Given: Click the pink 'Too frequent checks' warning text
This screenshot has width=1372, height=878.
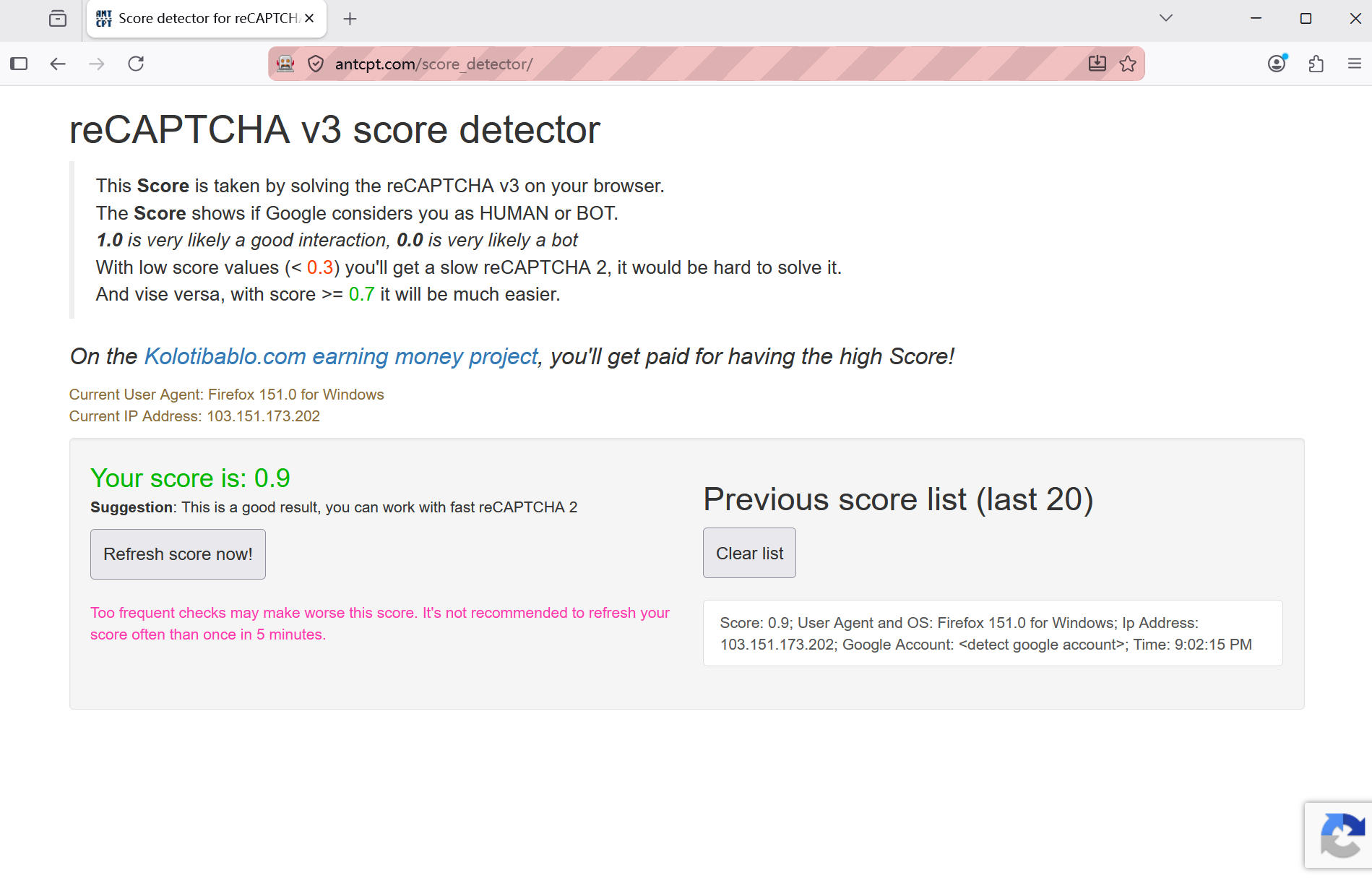Looking at the screenshot, I should click(x=380, y=624).
